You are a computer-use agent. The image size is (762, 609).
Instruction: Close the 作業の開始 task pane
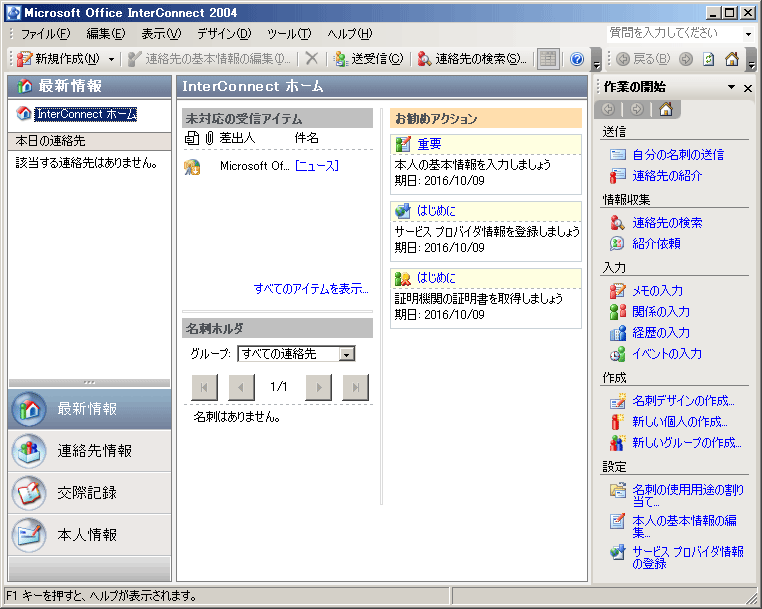click(748, 88)
